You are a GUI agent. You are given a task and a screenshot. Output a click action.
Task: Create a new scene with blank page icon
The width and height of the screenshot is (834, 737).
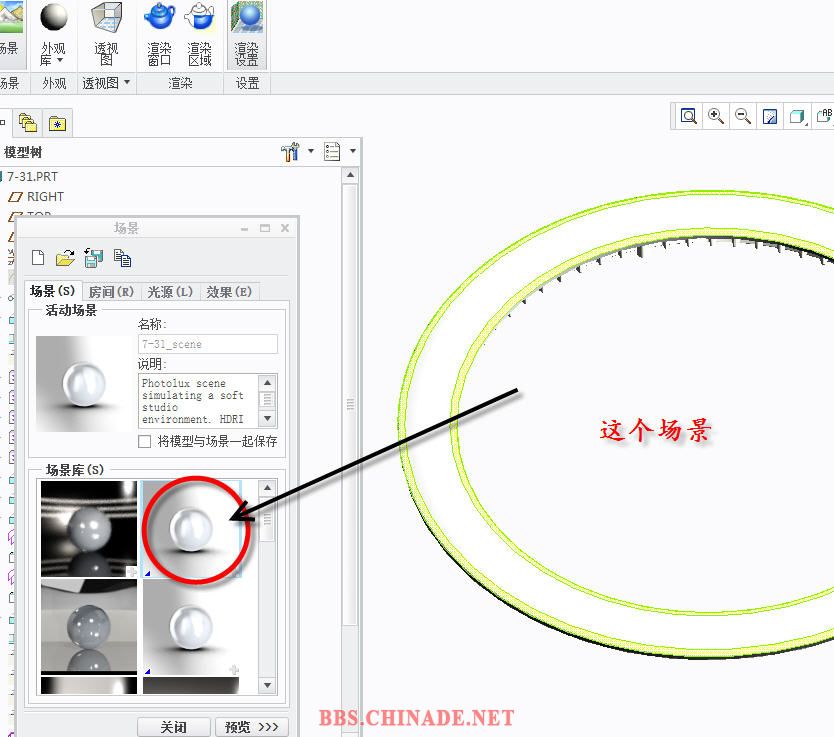tap(38, 258)
